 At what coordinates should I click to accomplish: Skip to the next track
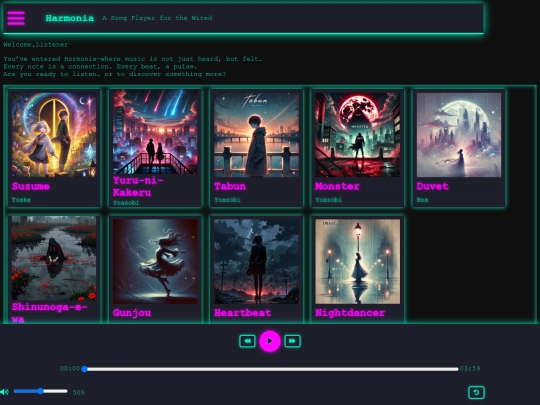tap(292, 341)
